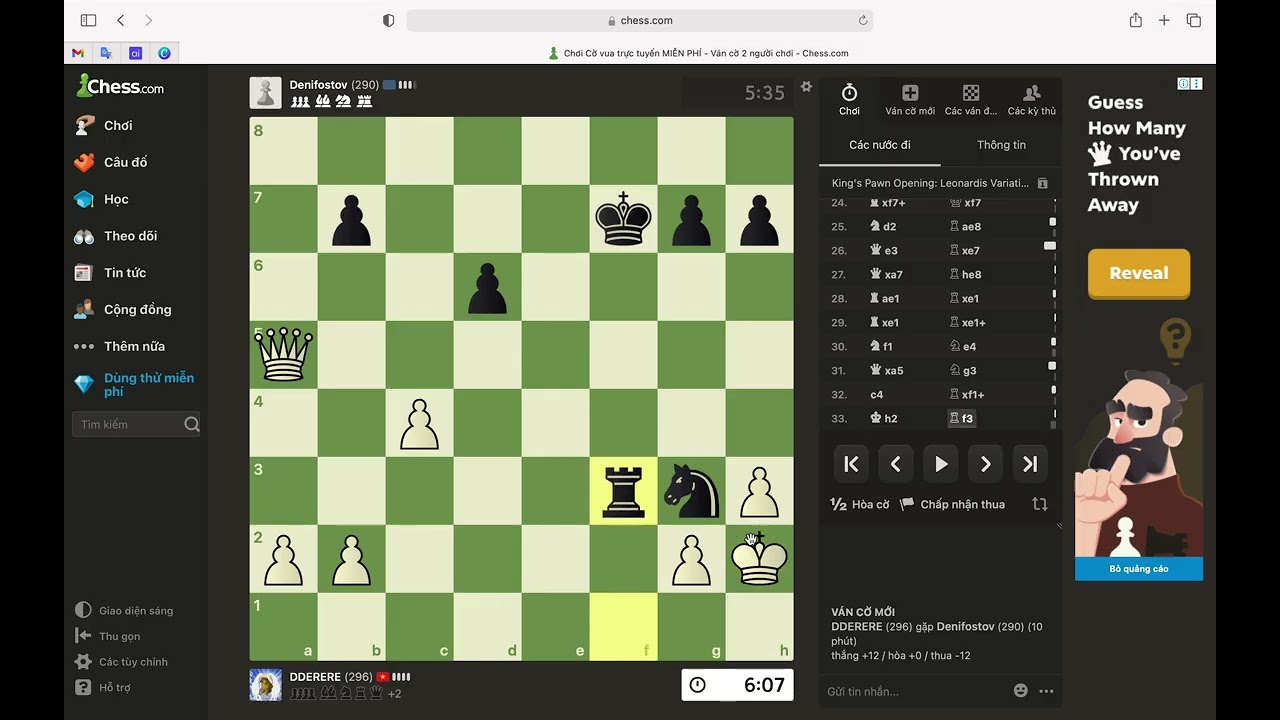Open board settings gear near the black clock
1280x720 pixels.
click(x=806, y=87)
